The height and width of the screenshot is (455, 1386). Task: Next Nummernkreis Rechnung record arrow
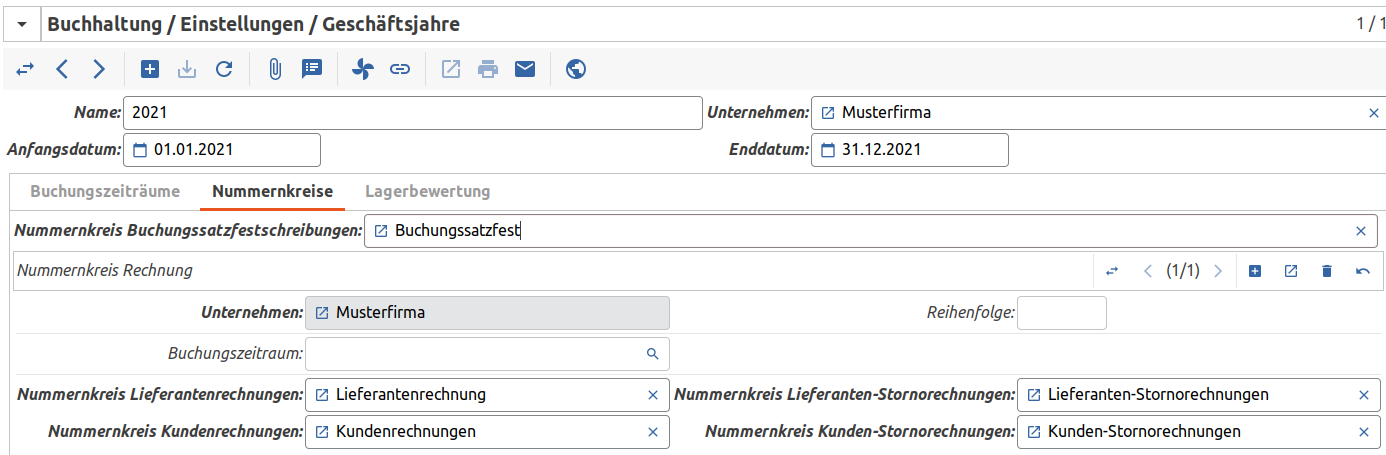pos(1218,271)
